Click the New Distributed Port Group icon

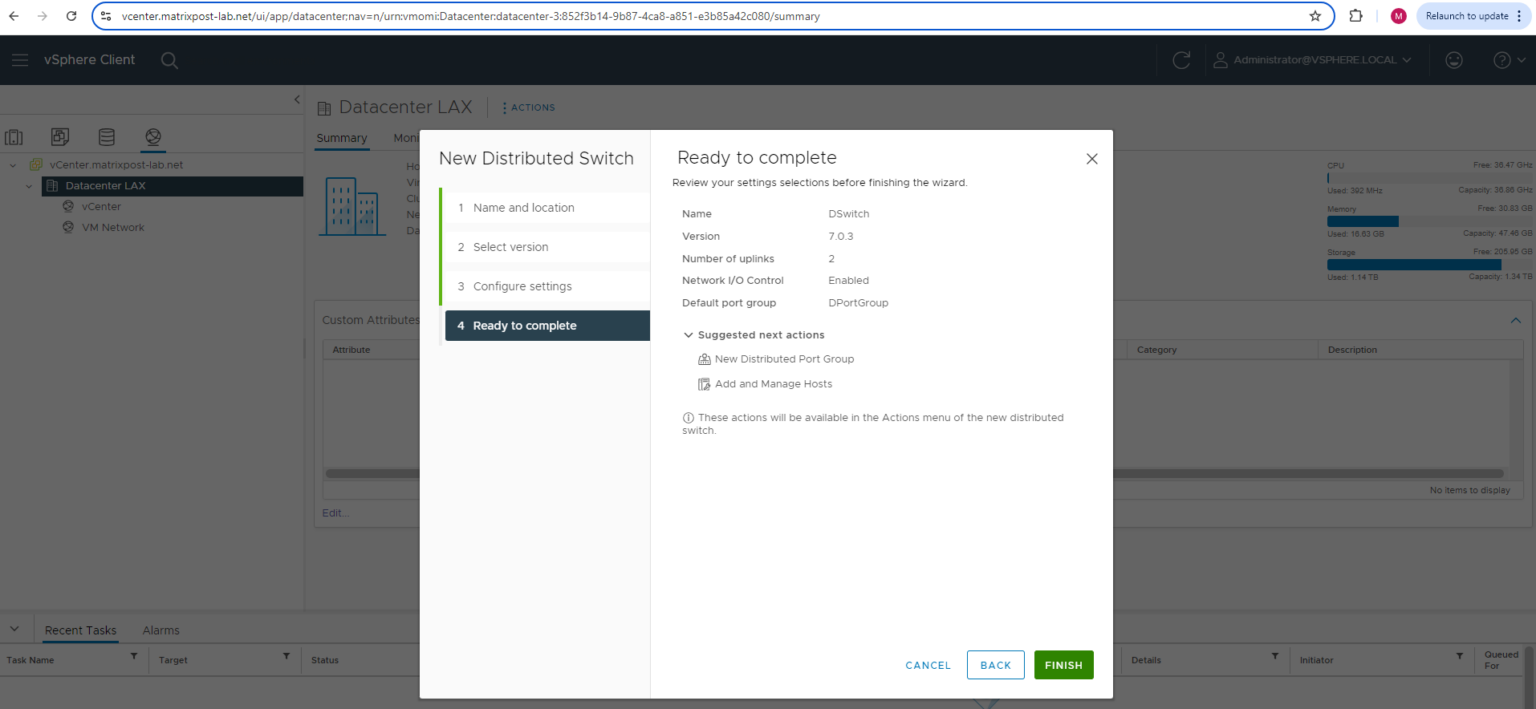[x=705, y=359]
